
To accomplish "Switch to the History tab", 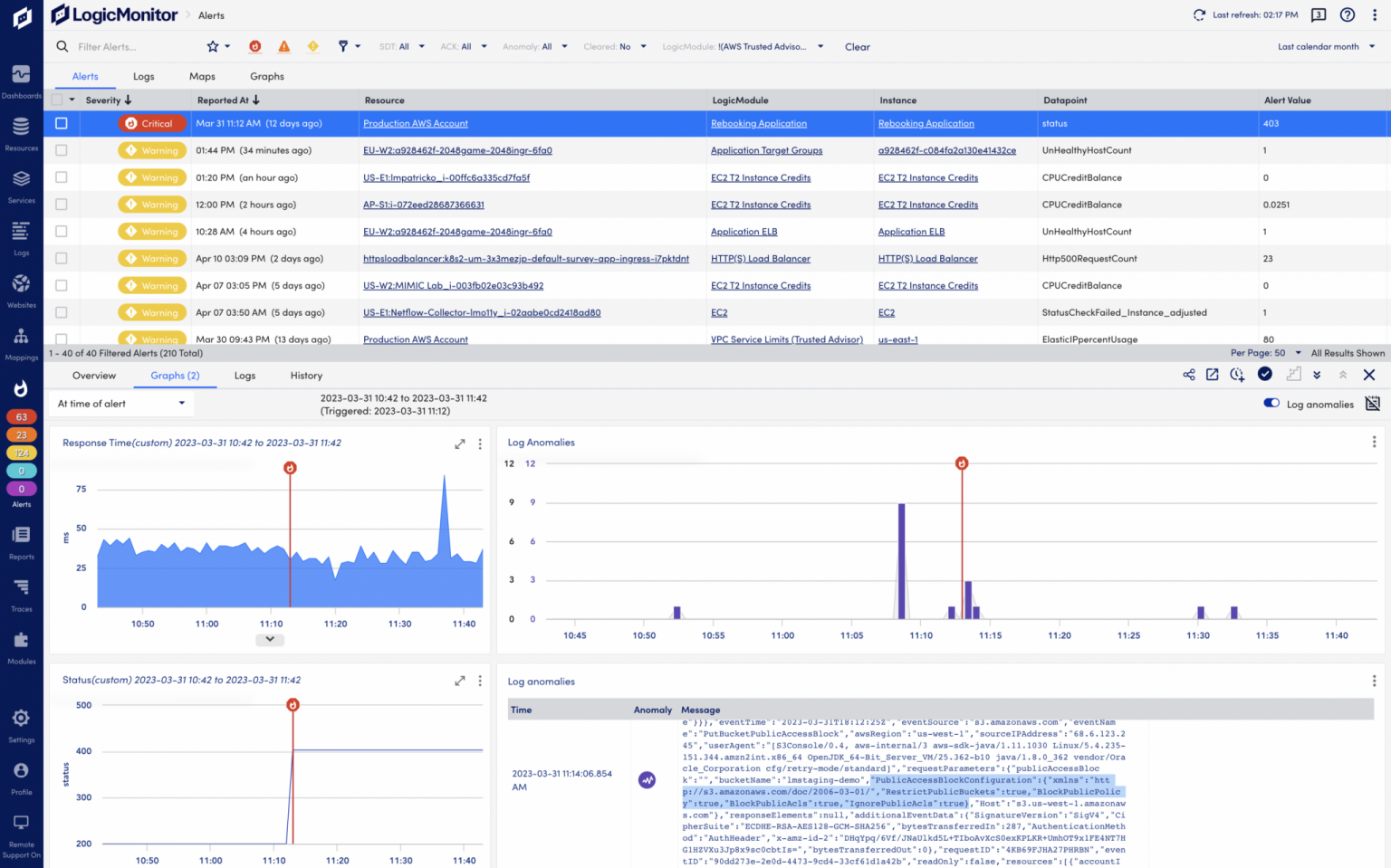I will click(x=306, y=376).
